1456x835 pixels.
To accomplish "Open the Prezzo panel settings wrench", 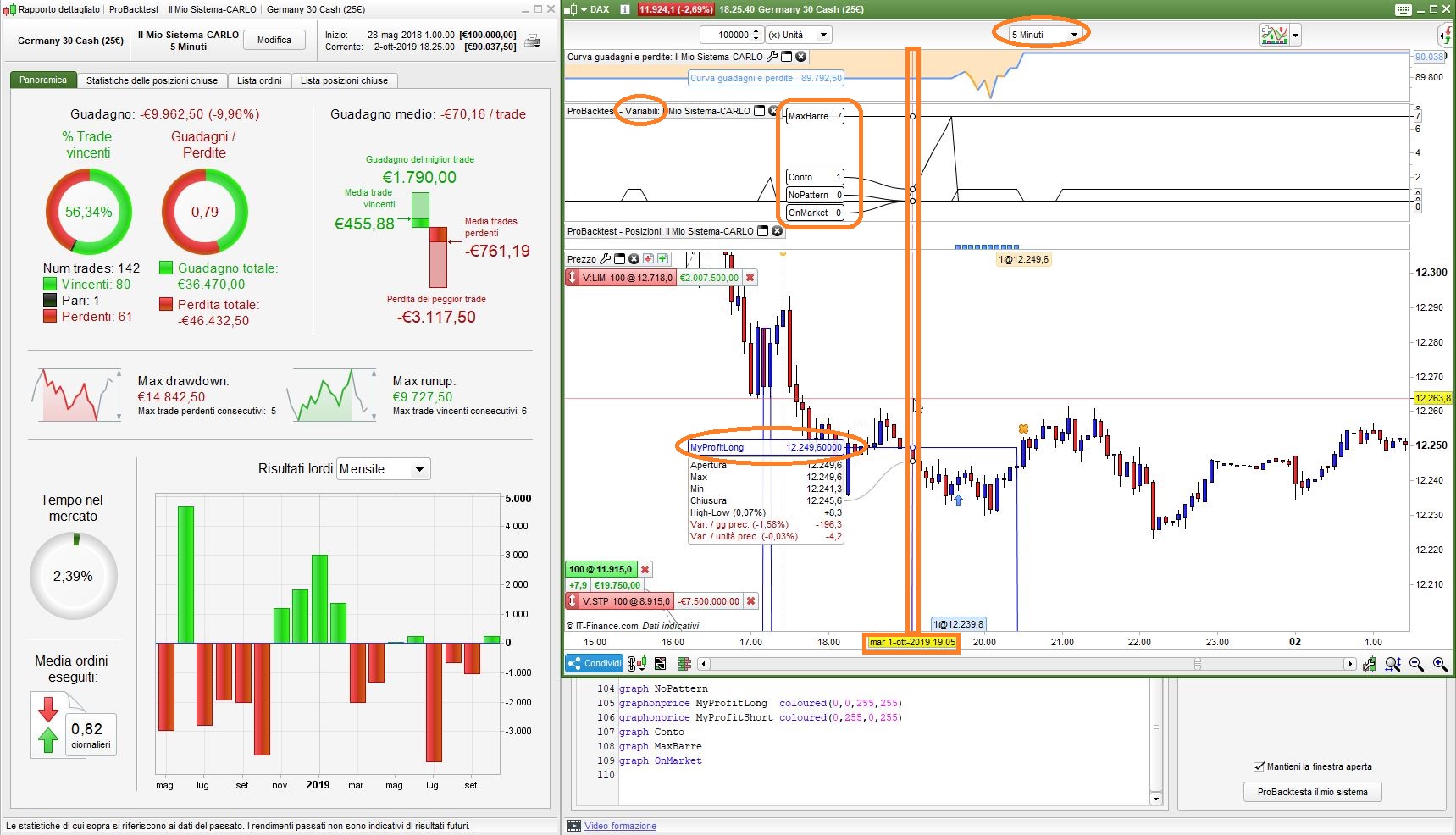I will pyautogui.click(x=606, y=259).
